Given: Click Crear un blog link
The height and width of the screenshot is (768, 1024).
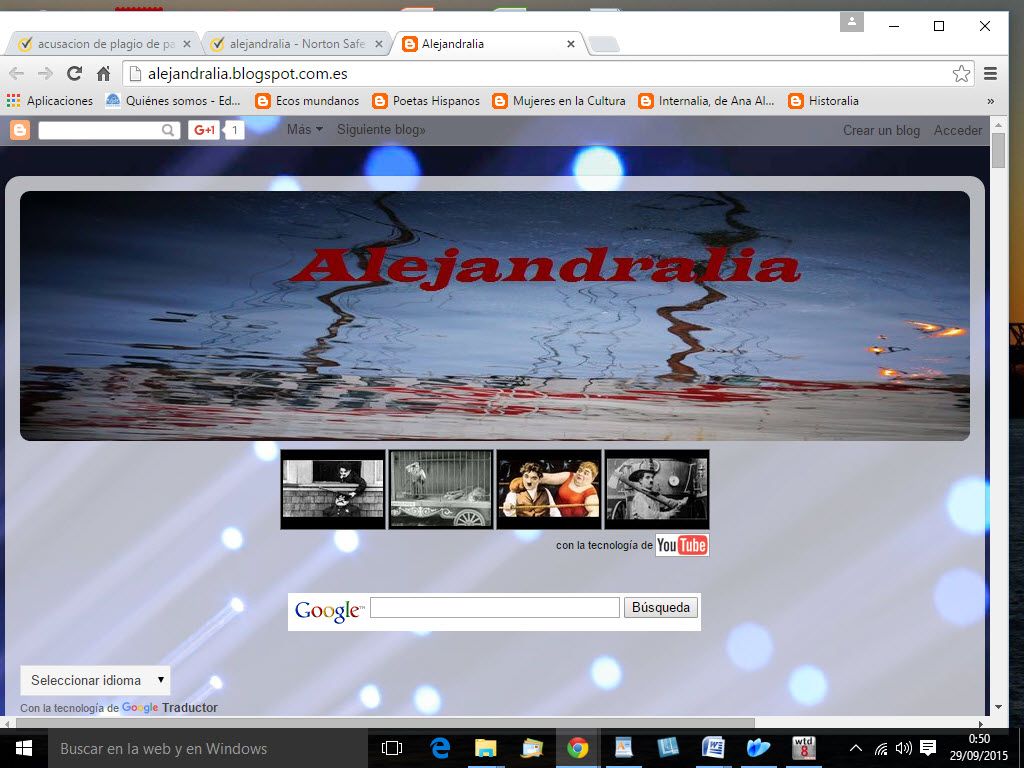Looking at the screenshot, I should pos(881,130).
